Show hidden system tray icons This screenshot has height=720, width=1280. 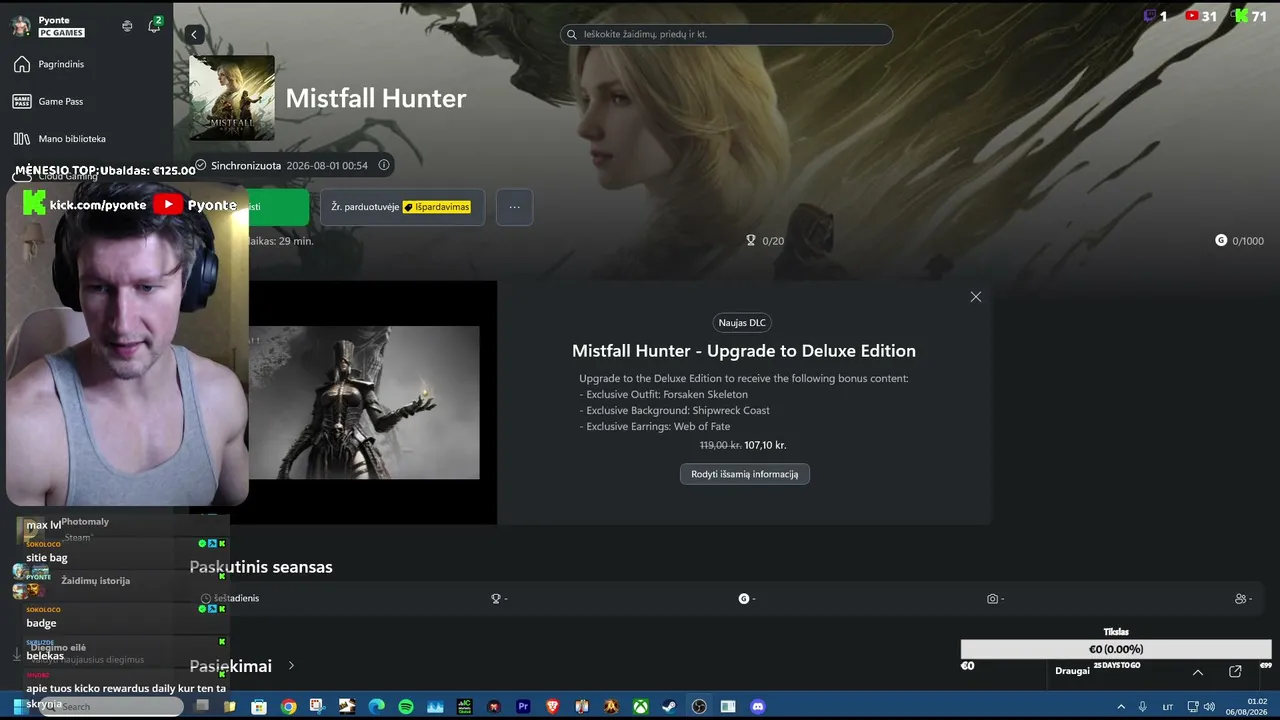click(x=1121, y=707)
